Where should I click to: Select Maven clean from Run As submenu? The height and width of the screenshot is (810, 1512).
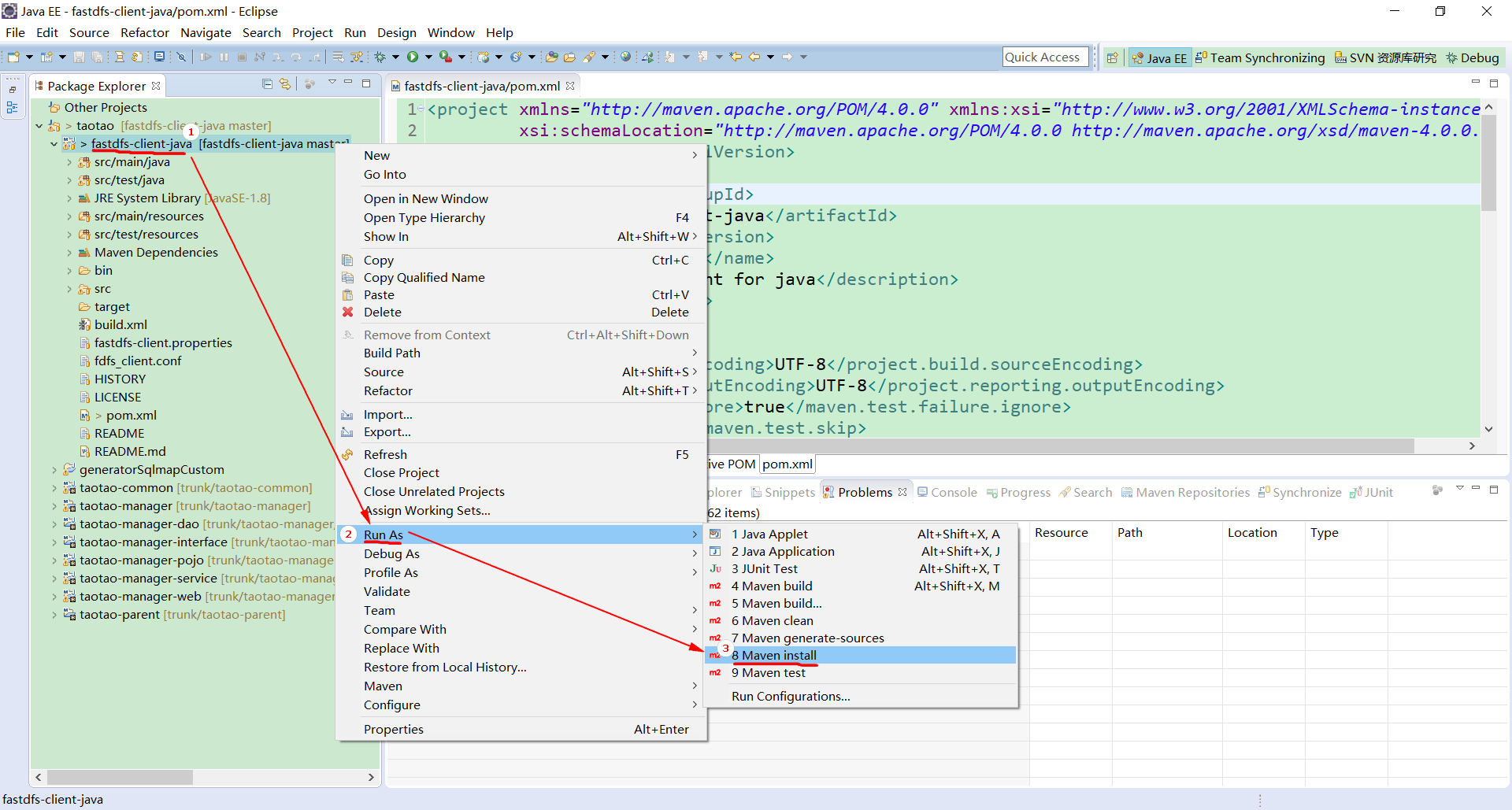click(x=860, y=620)
